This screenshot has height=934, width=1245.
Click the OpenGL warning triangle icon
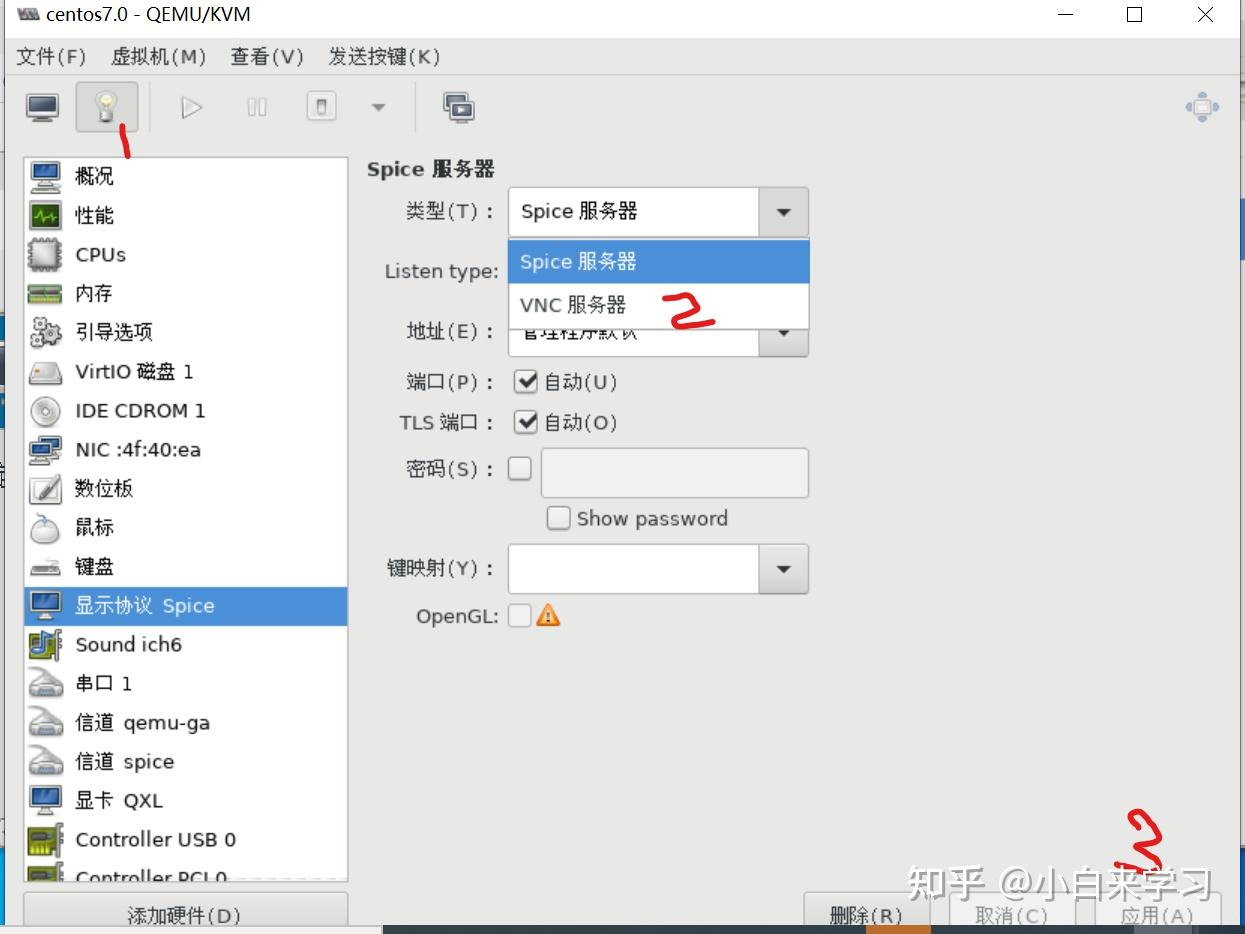click(547, 615)
